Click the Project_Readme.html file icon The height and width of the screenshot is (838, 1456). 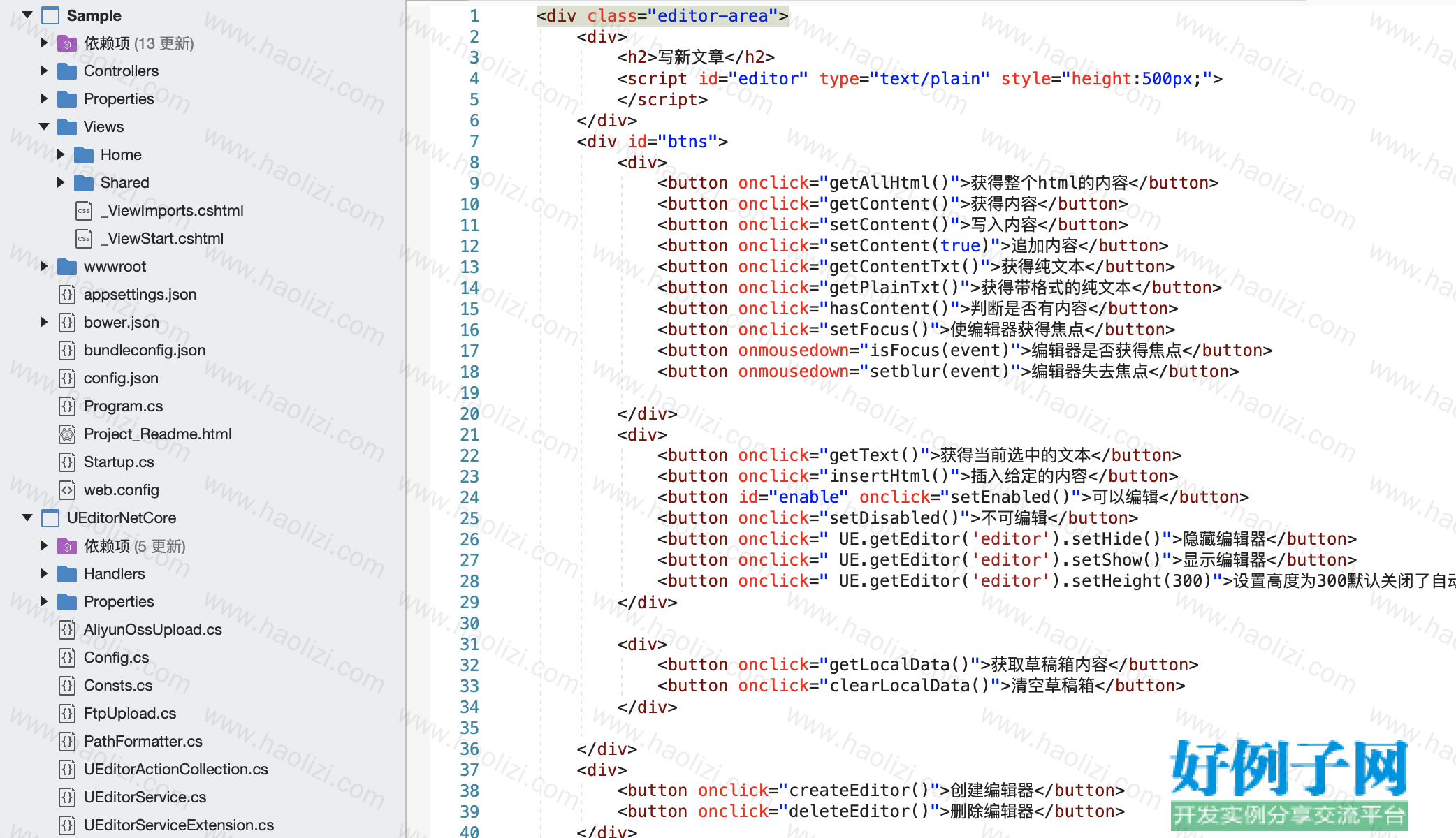67,434
